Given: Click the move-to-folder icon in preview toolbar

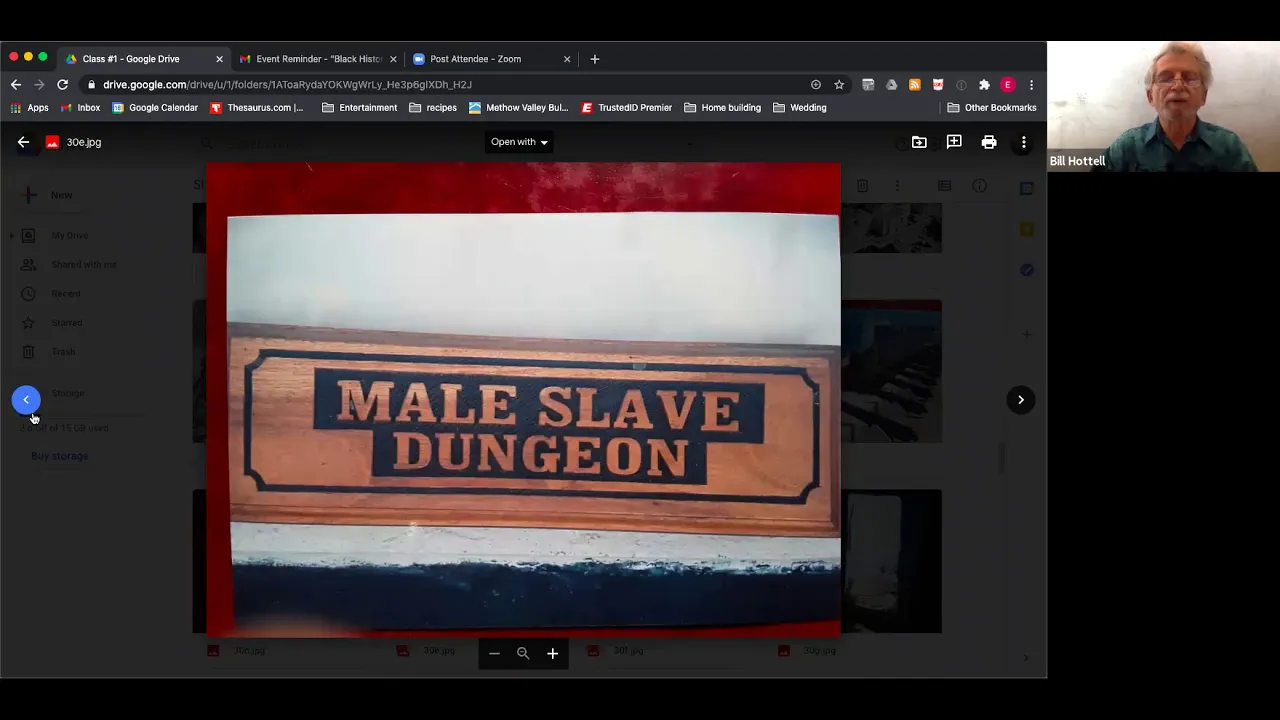Looking at the screenshot, I should [919, 142].
